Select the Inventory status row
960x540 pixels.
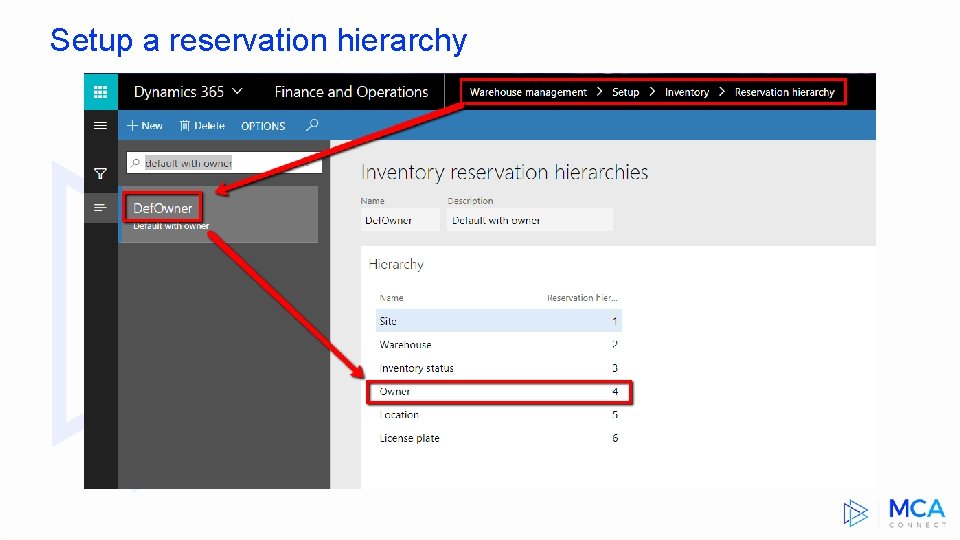pos(498,368)
